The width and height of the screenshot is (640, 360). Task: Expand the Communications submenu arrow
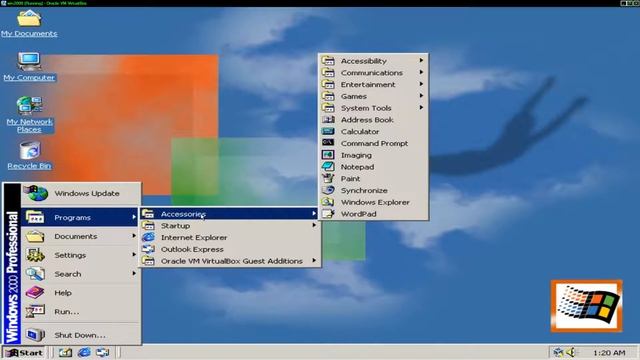[x=421, y=72]
